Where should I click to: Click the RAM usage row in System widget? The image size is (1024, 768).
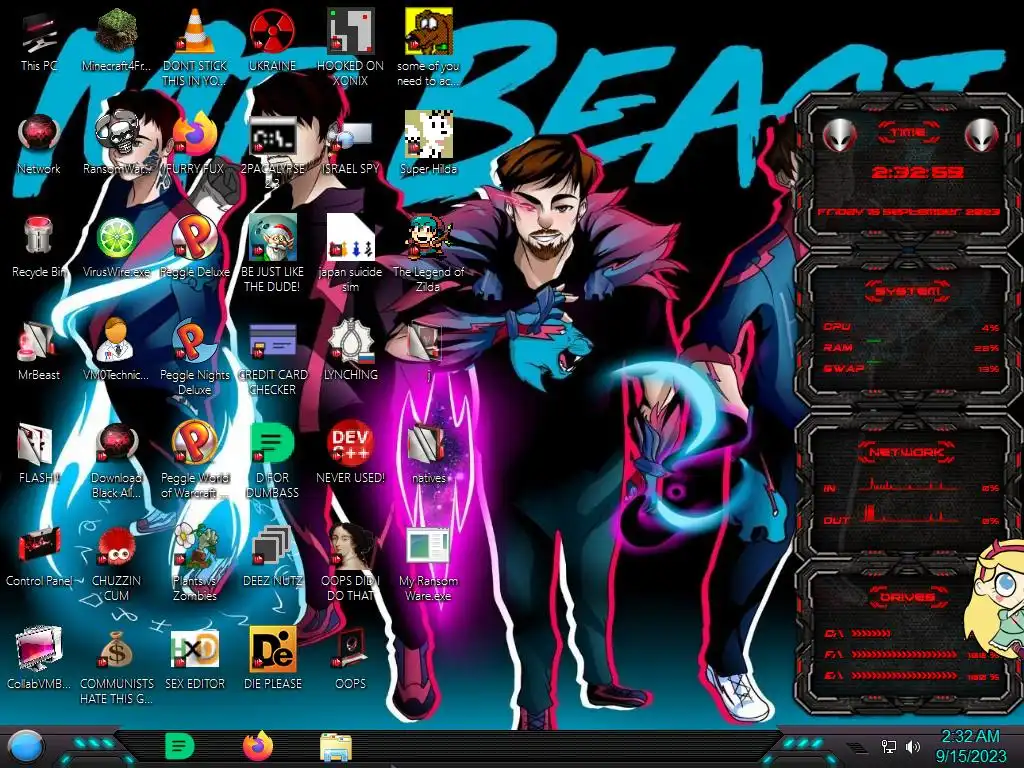(911, 347)
